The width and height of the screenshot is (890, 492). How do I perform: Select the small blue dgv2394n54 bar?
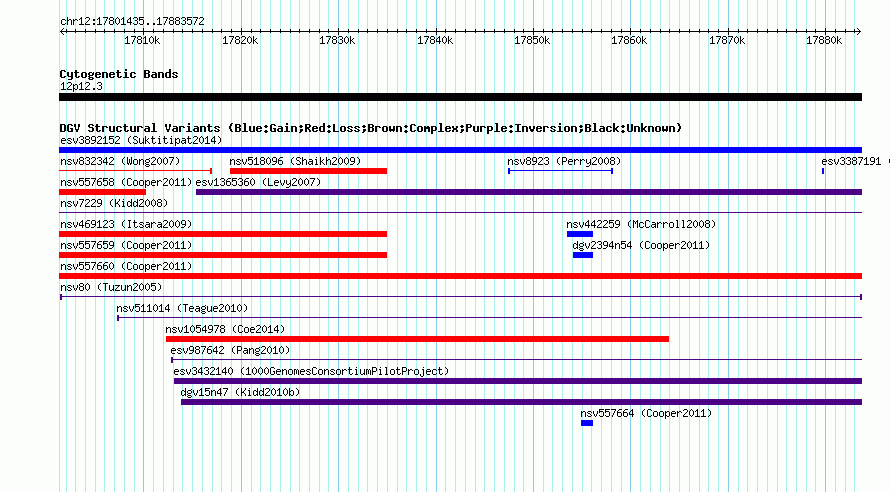583,255
